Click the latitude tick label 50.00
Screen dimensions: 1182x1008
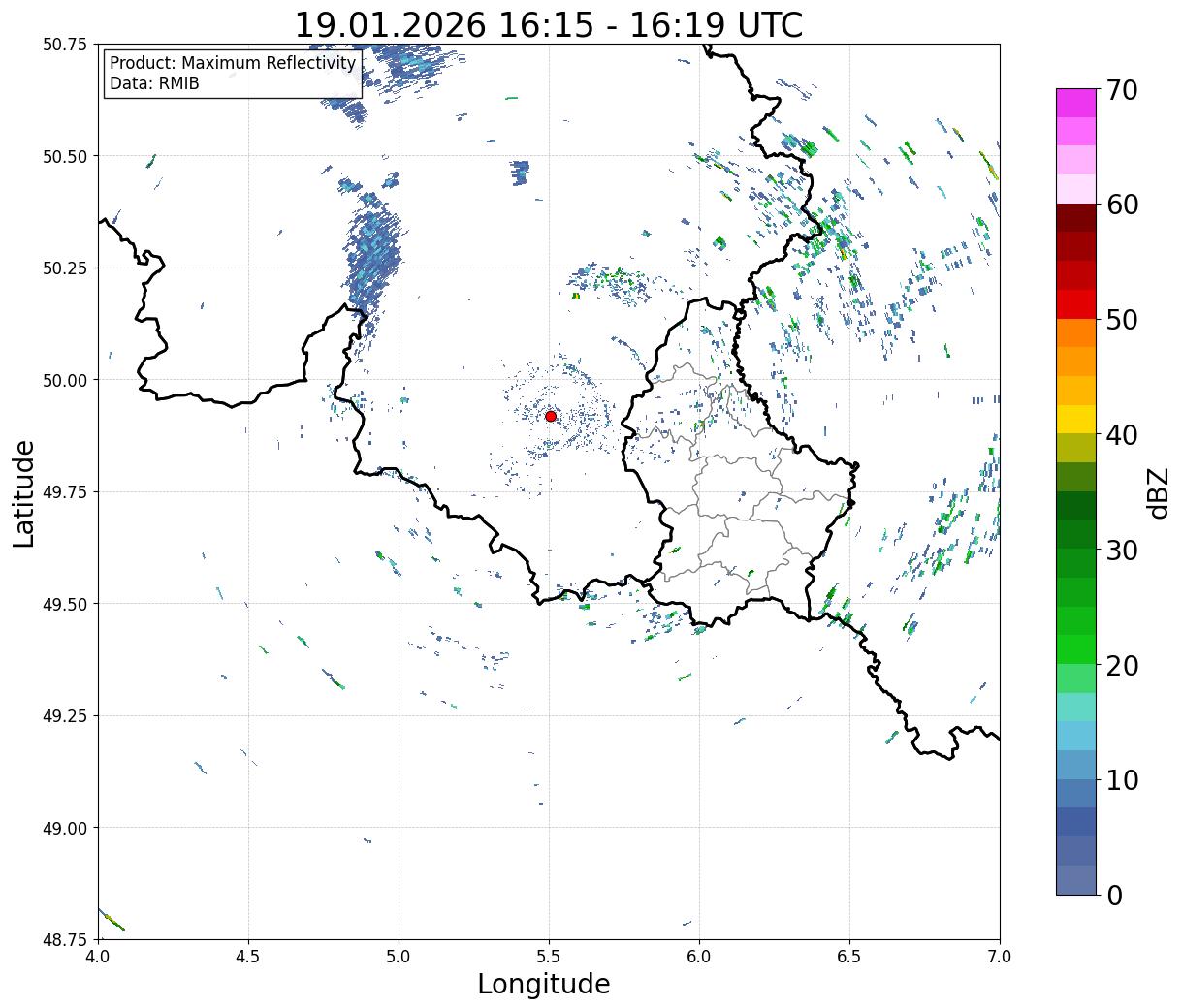(65, 380)
